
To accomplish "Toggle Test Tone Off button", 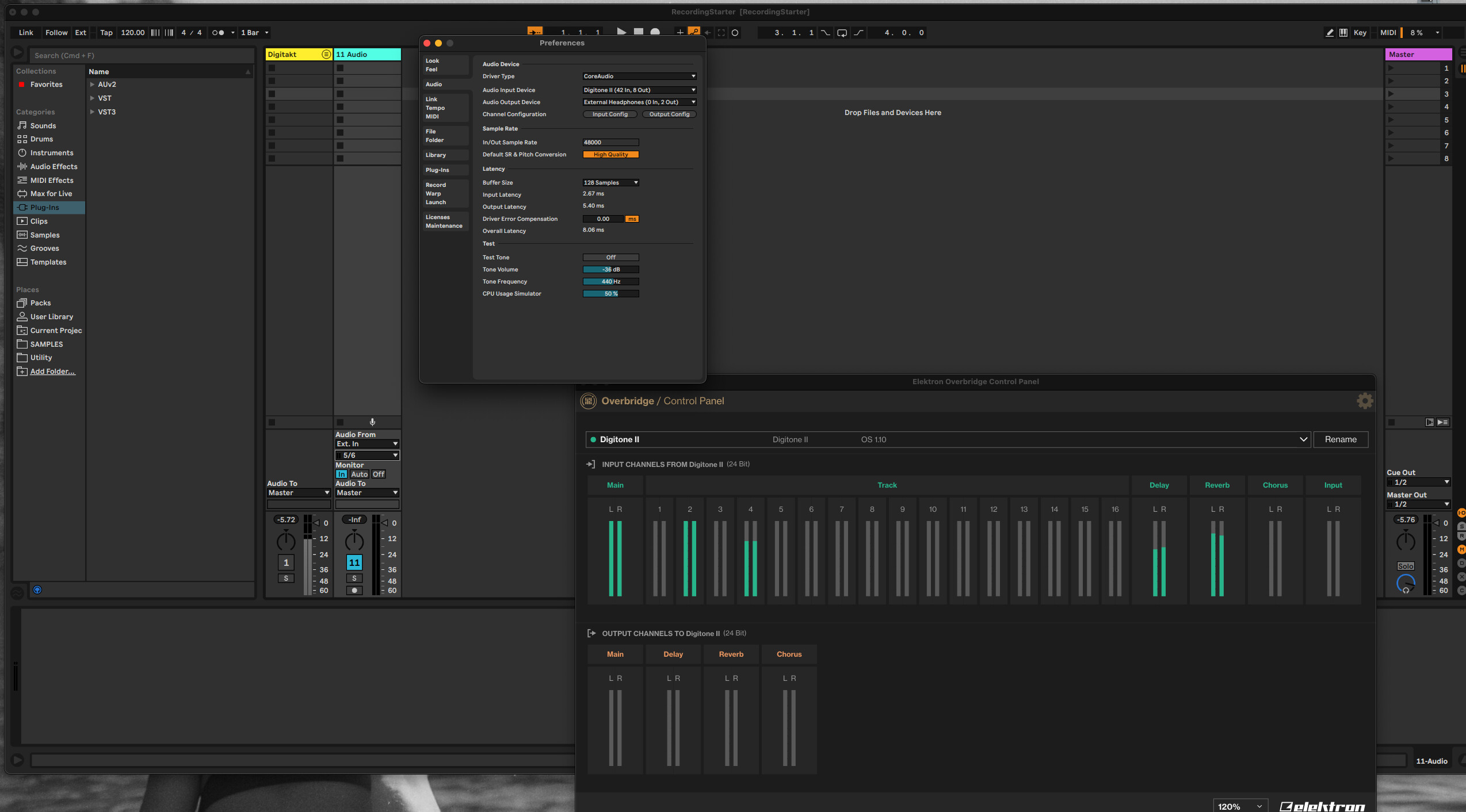I will pyautogui.click(x=610, y=257).
